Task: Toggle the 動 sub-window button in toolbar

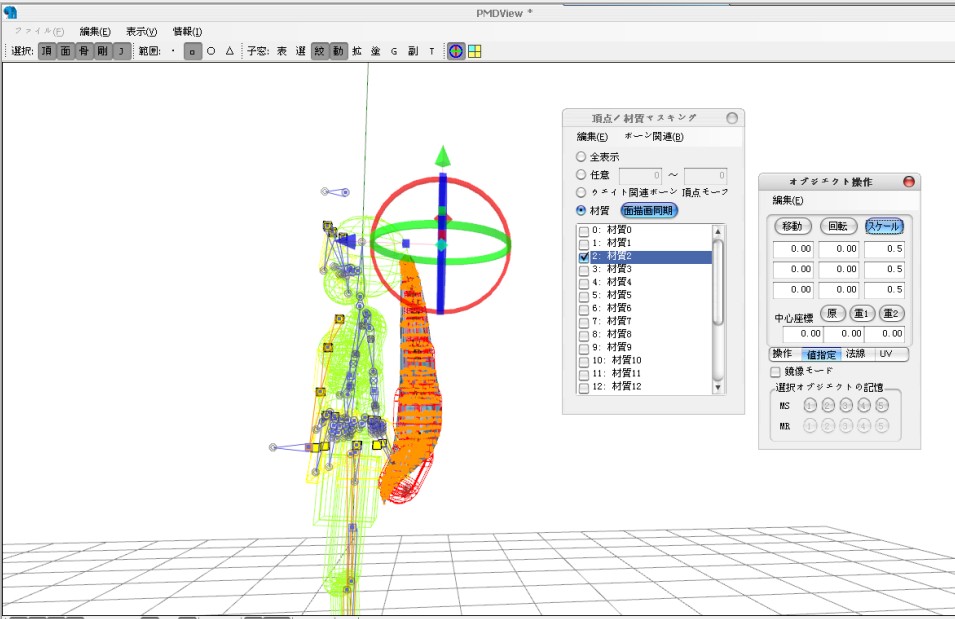Action: pos(338,51)
